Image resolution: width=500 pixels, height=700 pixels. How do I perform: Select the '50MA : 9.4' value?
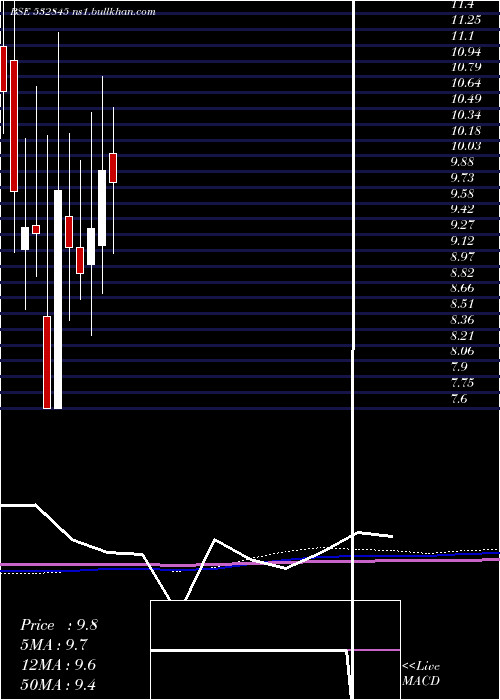pos(59,685)
